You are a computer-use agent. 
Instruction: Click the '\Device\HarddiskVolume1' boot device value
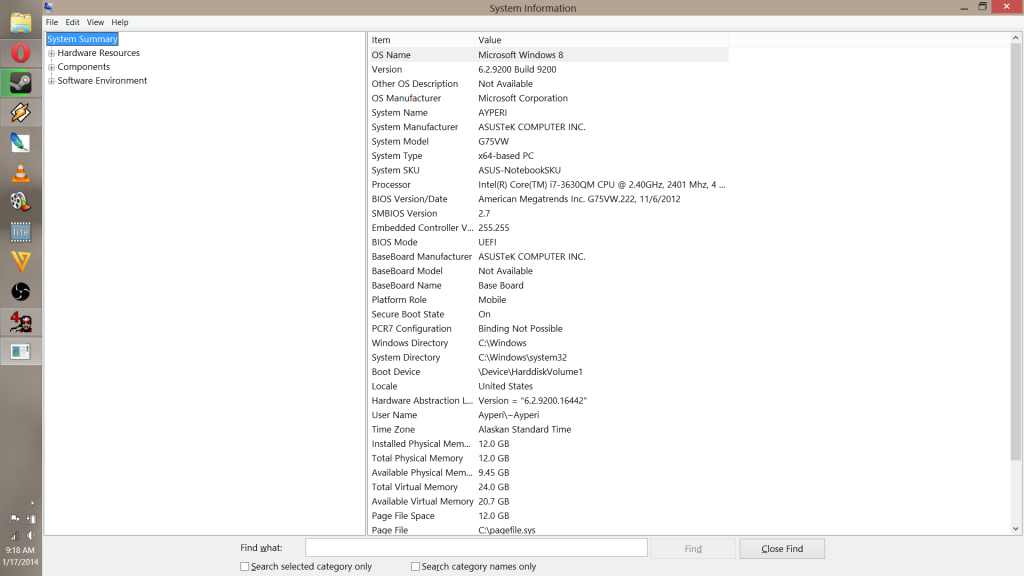click(530, 372)
